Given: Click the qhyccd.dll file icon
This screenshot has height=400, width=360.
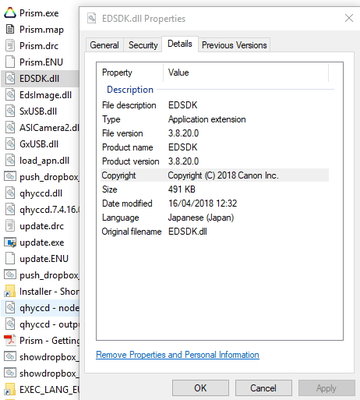Looking at the screenshot, I should point(10,193).
